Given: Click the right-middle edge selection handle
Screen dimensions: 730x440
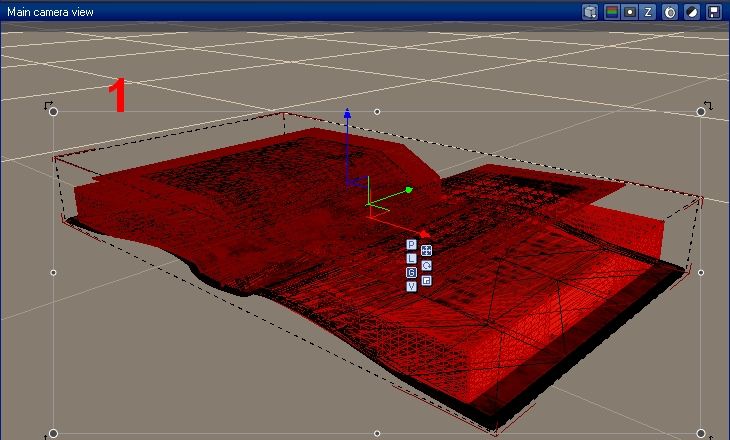Looking at the screenshot, I should (701, 272).
